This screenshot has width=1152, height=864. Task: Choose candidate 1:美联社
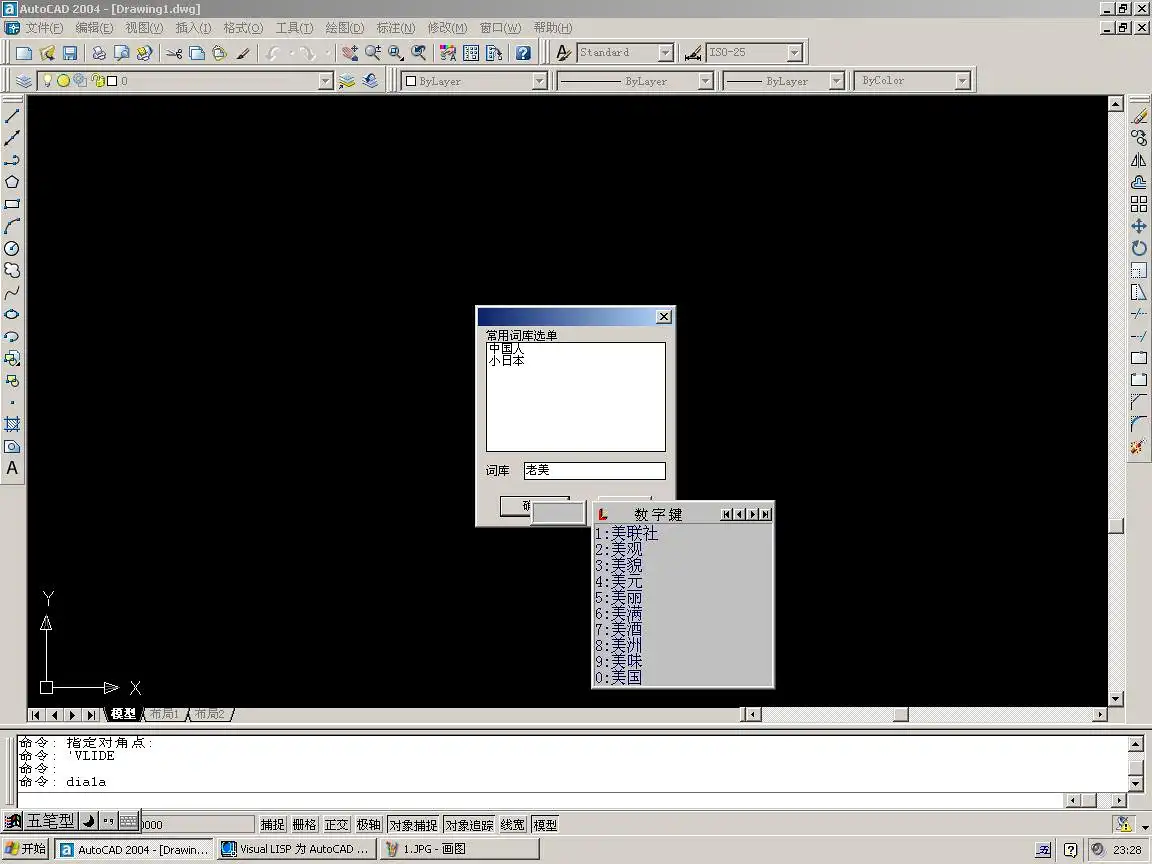coord(627,533)
